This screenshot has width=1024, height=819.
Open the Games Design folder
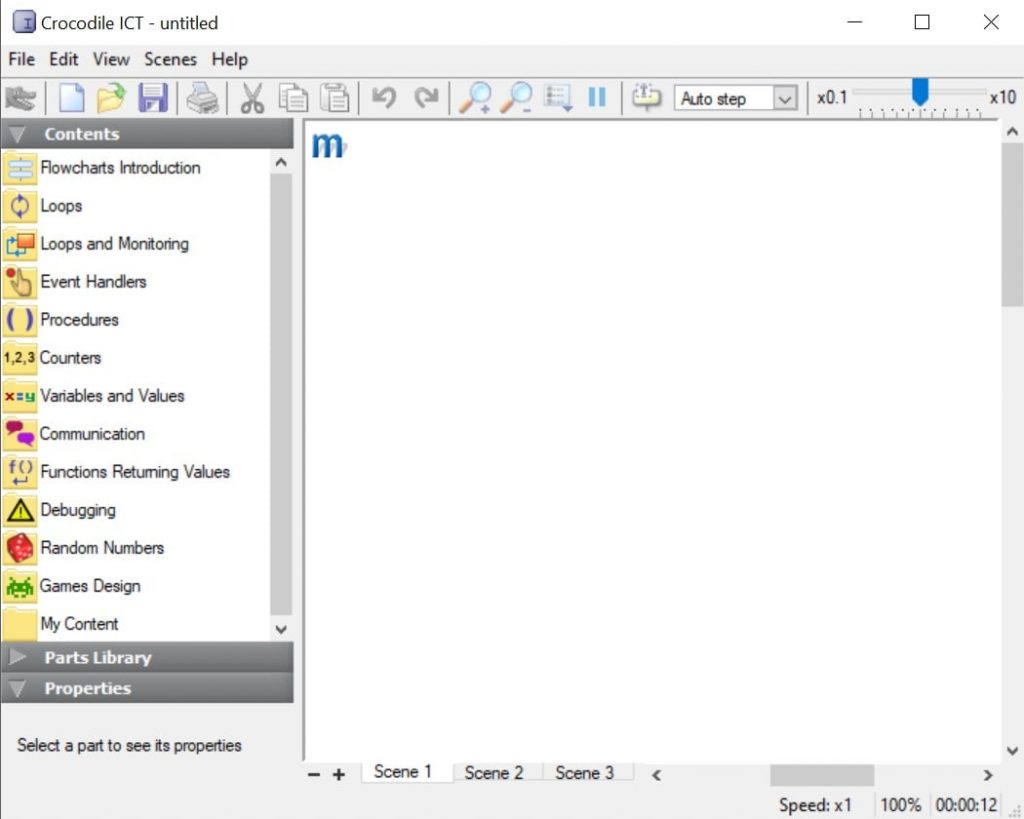tap(90, 586)
